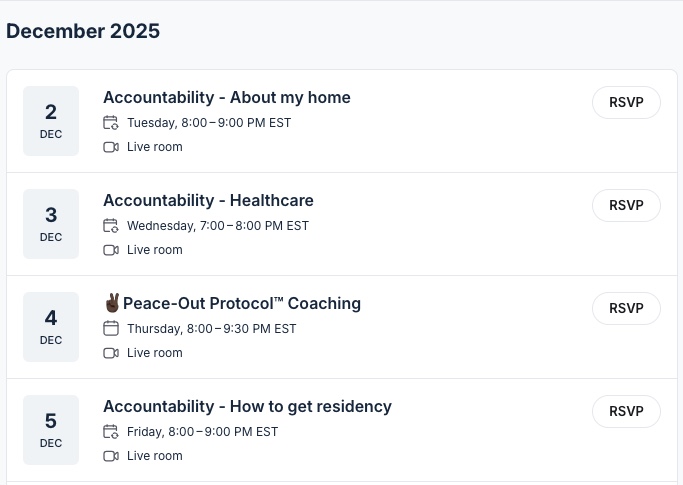RSVP to Peace-Out Protocol Coaching
The height and width of the screenshot is (485, 683).
[626, 308]
